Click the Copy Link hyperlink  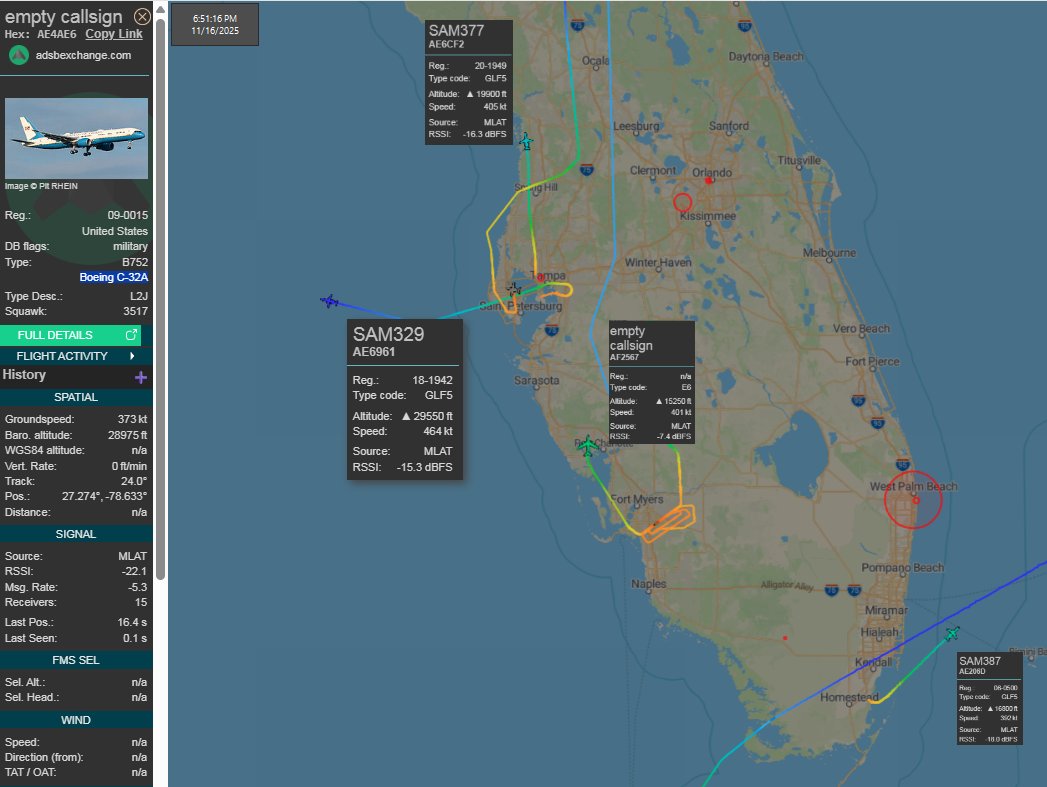[x=114, y=34]
